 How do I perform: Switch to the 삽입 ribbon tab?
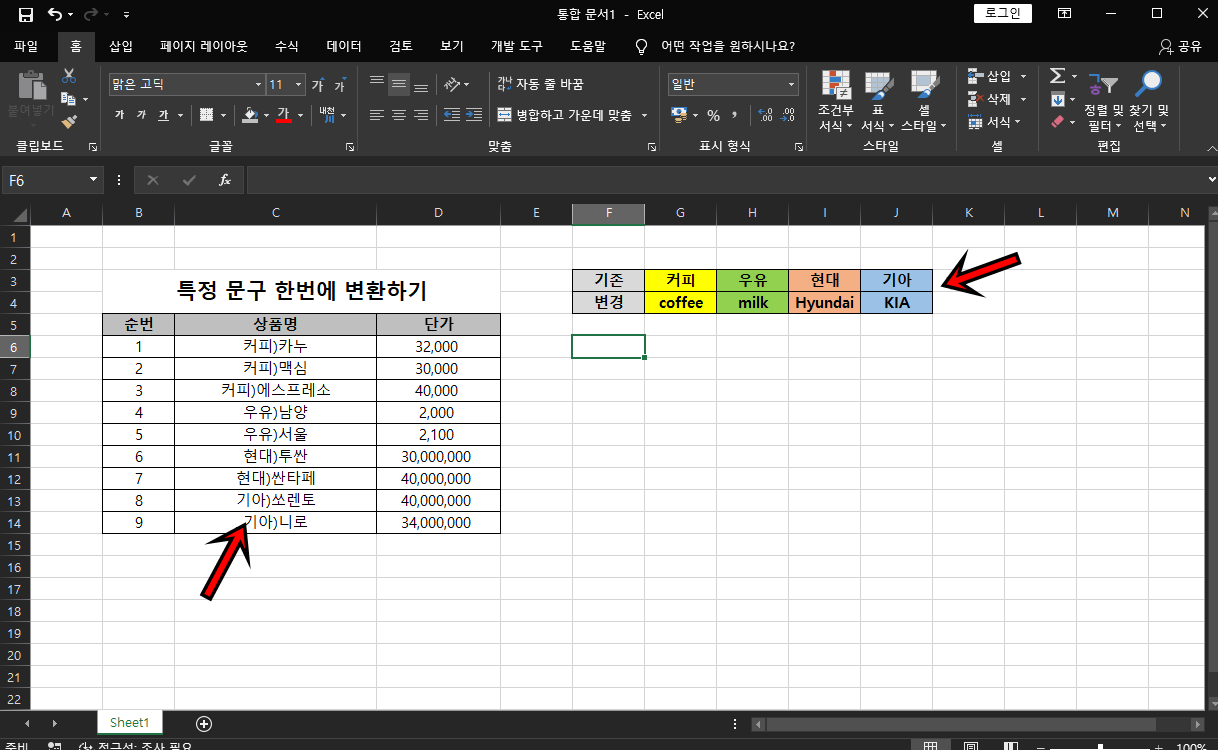120,46
